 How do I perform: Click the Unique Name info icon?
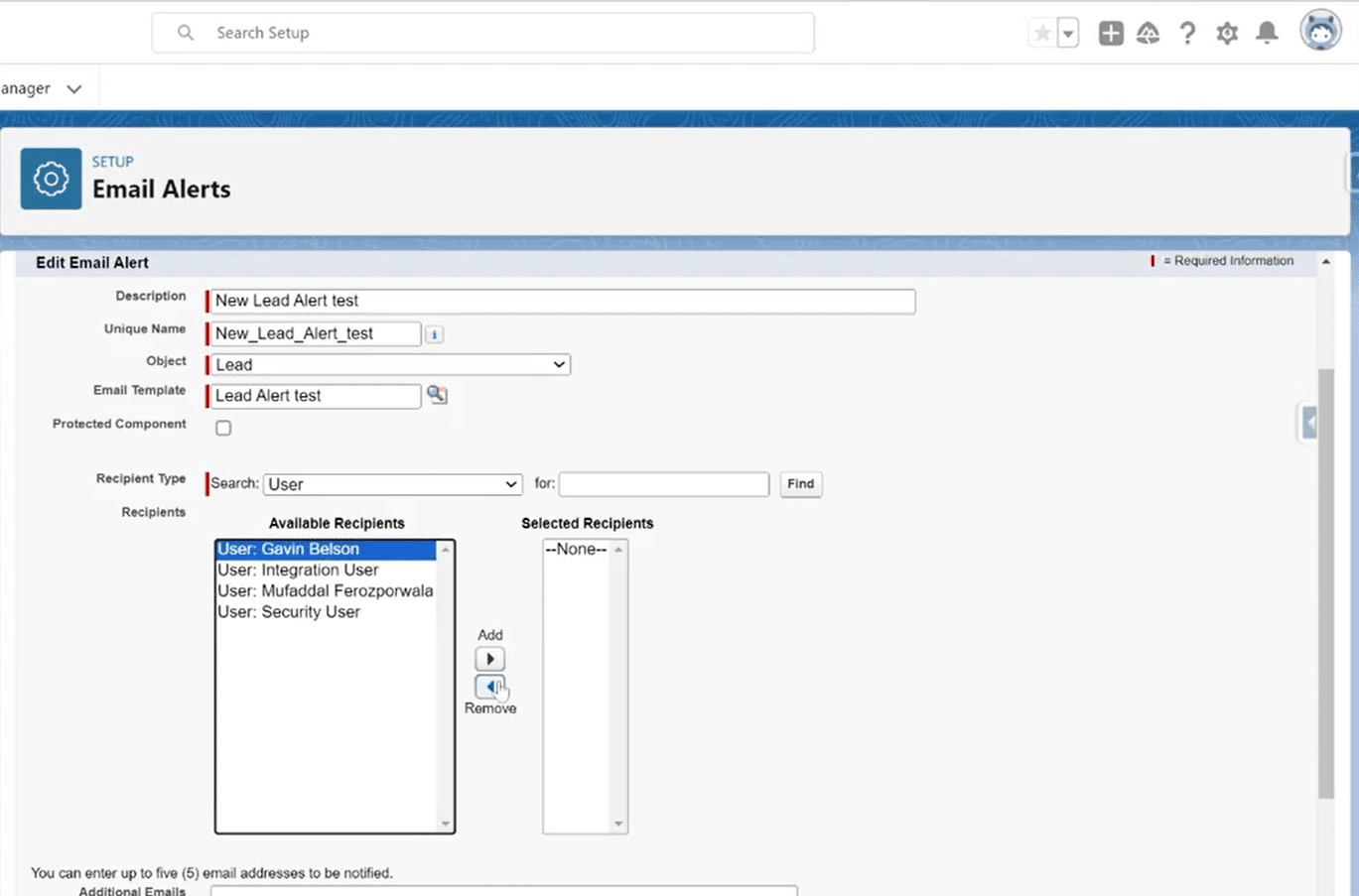point(434,334)
